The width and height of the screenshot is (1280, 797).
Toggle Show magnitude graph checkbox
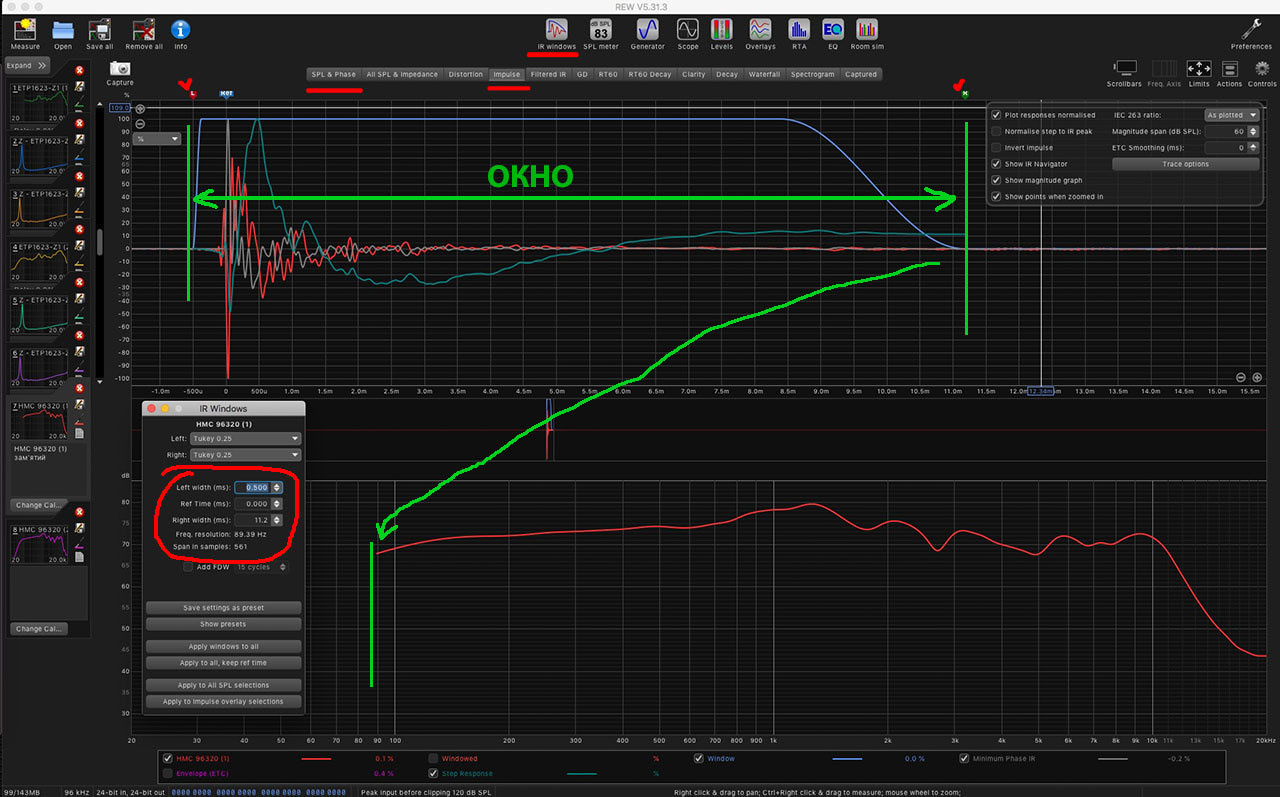coord(996,180)
